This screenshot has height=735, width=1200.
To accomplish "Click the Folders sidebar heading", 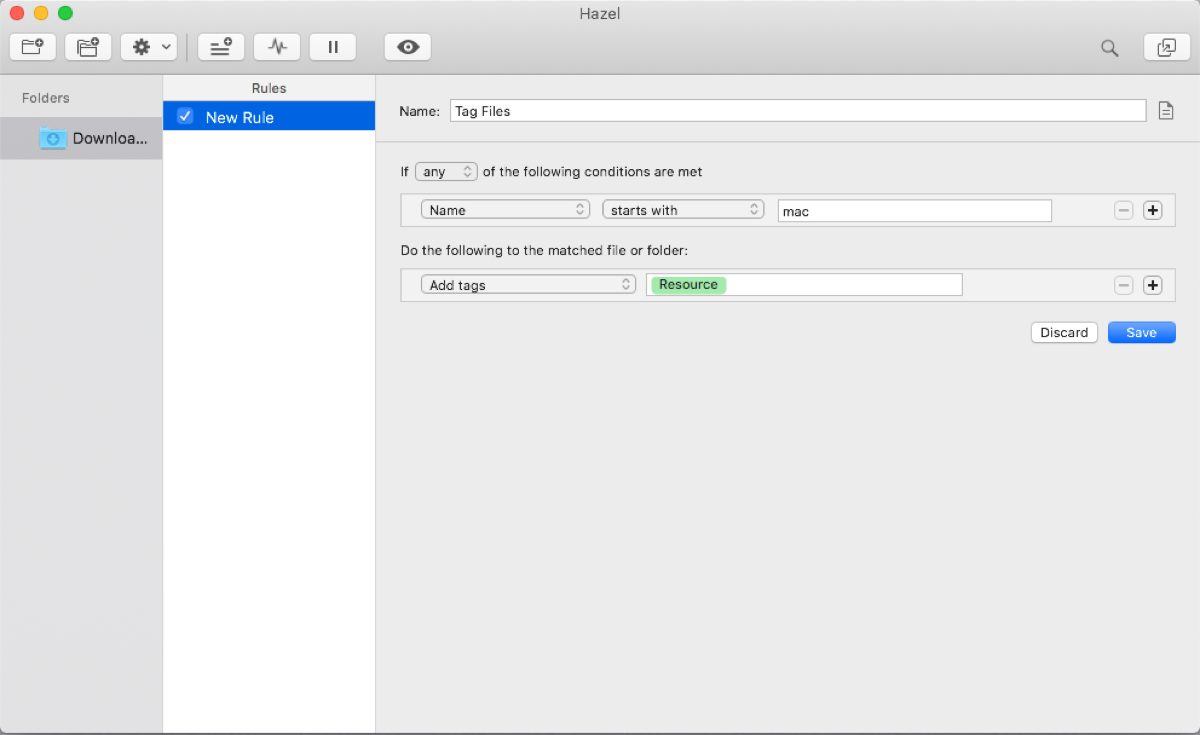I will pyautogui.click(x=46, y=98).
